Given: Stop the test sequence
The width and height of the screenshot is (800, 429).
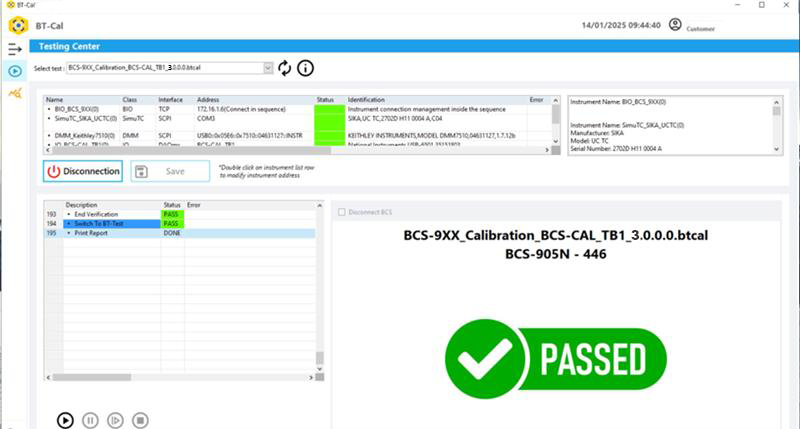Looking at the screenshot, I should tap(141, 420).
